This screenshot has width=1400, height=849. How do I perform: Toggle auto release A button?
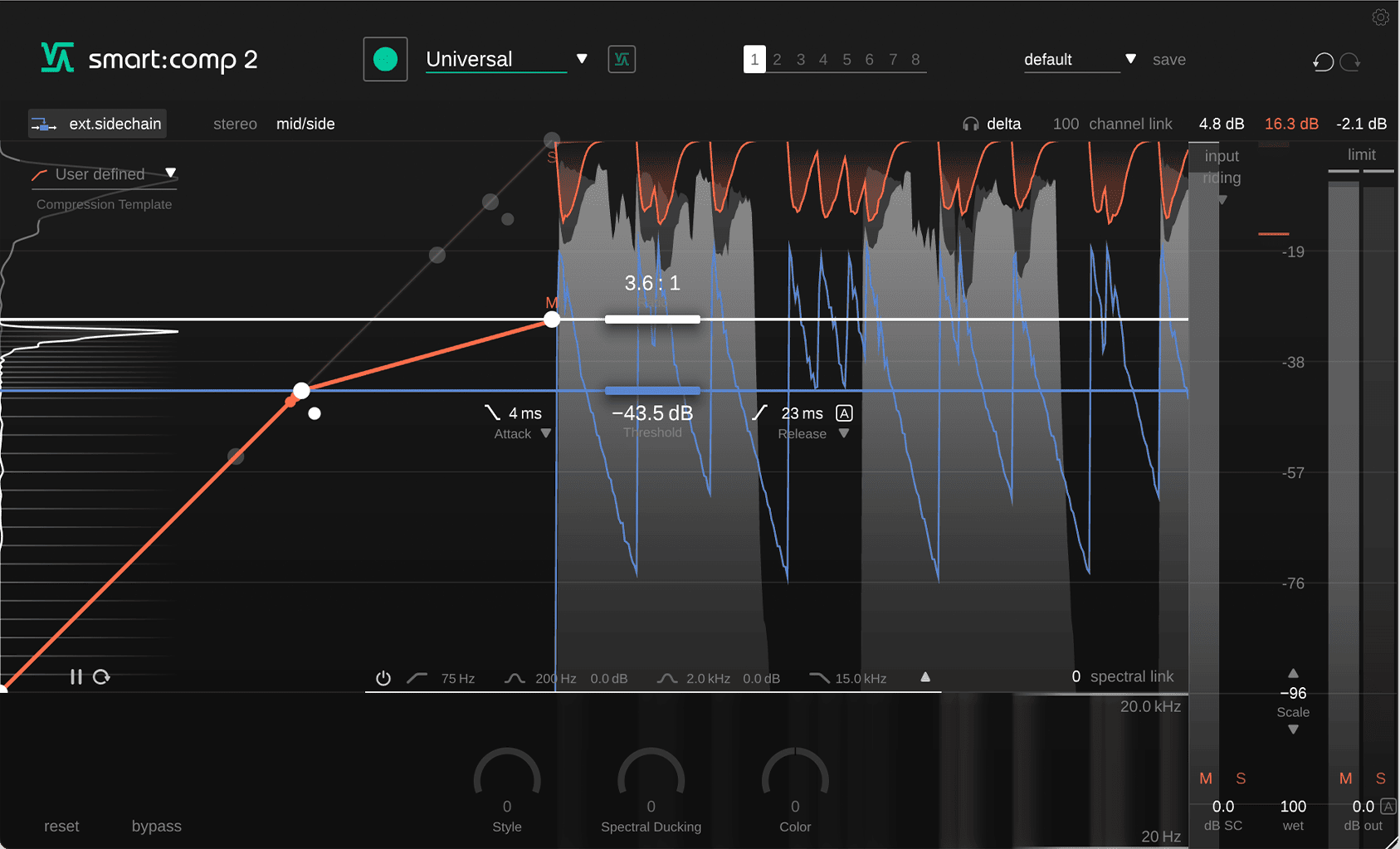844,413
